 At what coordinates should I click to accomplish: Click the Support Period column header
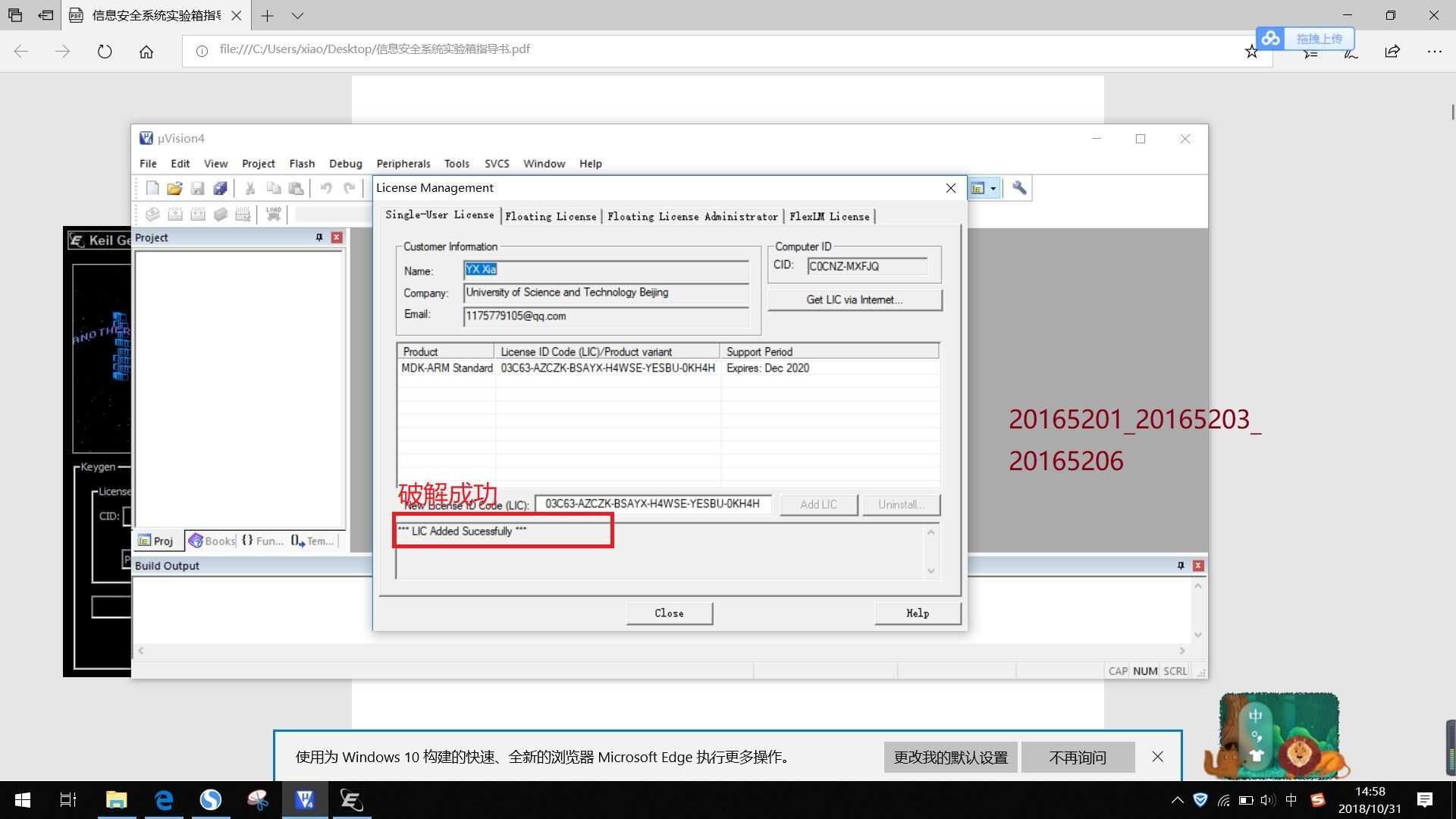pyautogui.click(x=830, y=352)
